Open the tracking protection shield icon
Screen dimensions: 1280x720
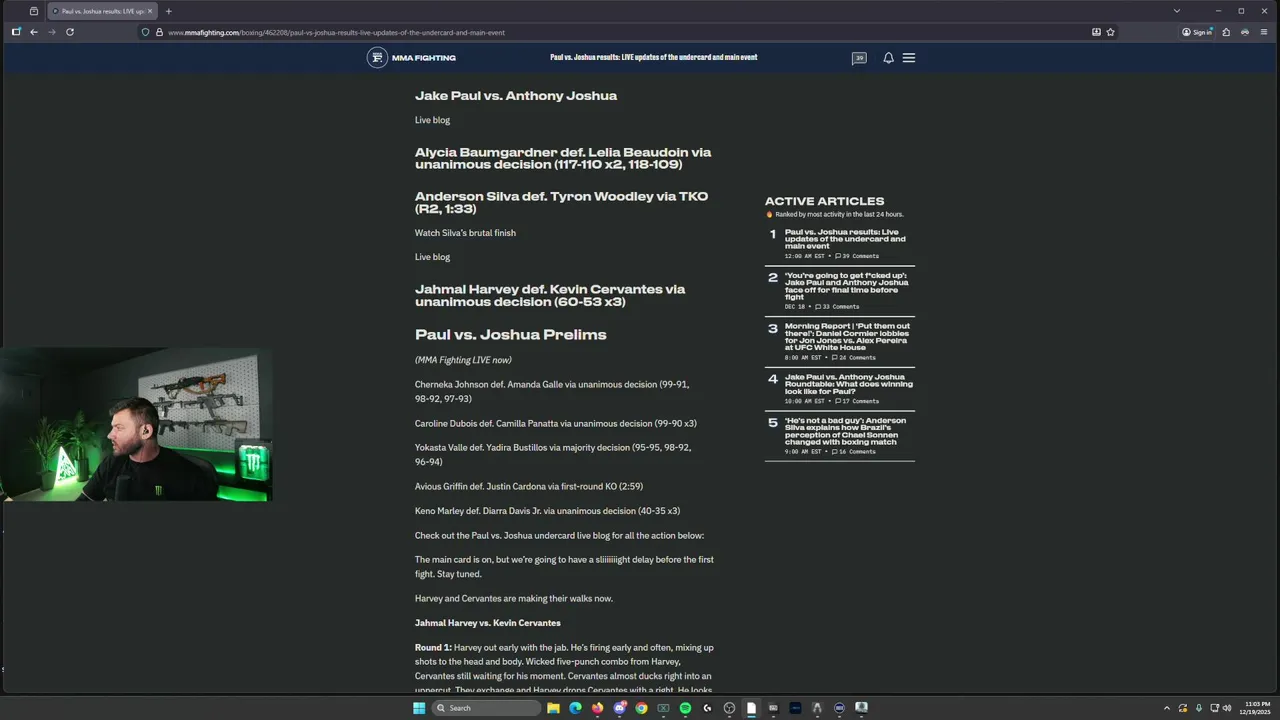(146, 32)
